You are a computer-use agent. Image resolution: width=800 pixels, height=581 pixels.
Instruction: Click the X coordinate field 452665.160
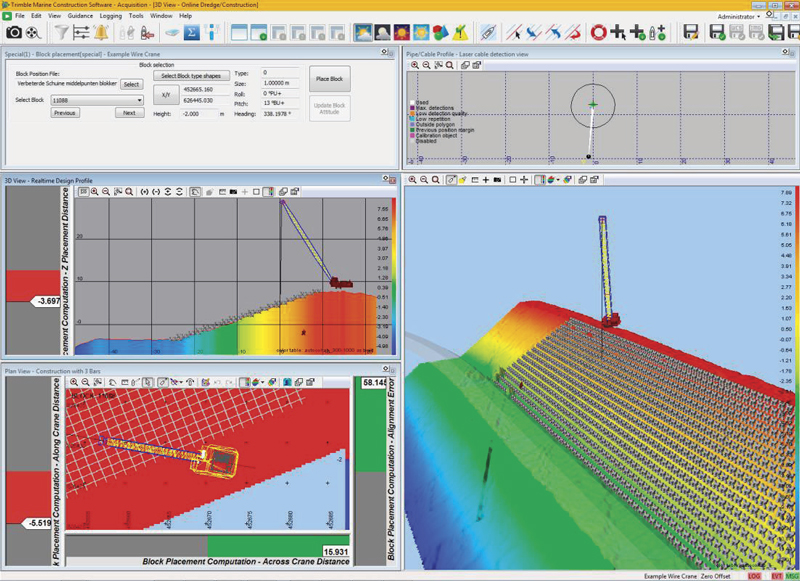(x=206, y=89)
